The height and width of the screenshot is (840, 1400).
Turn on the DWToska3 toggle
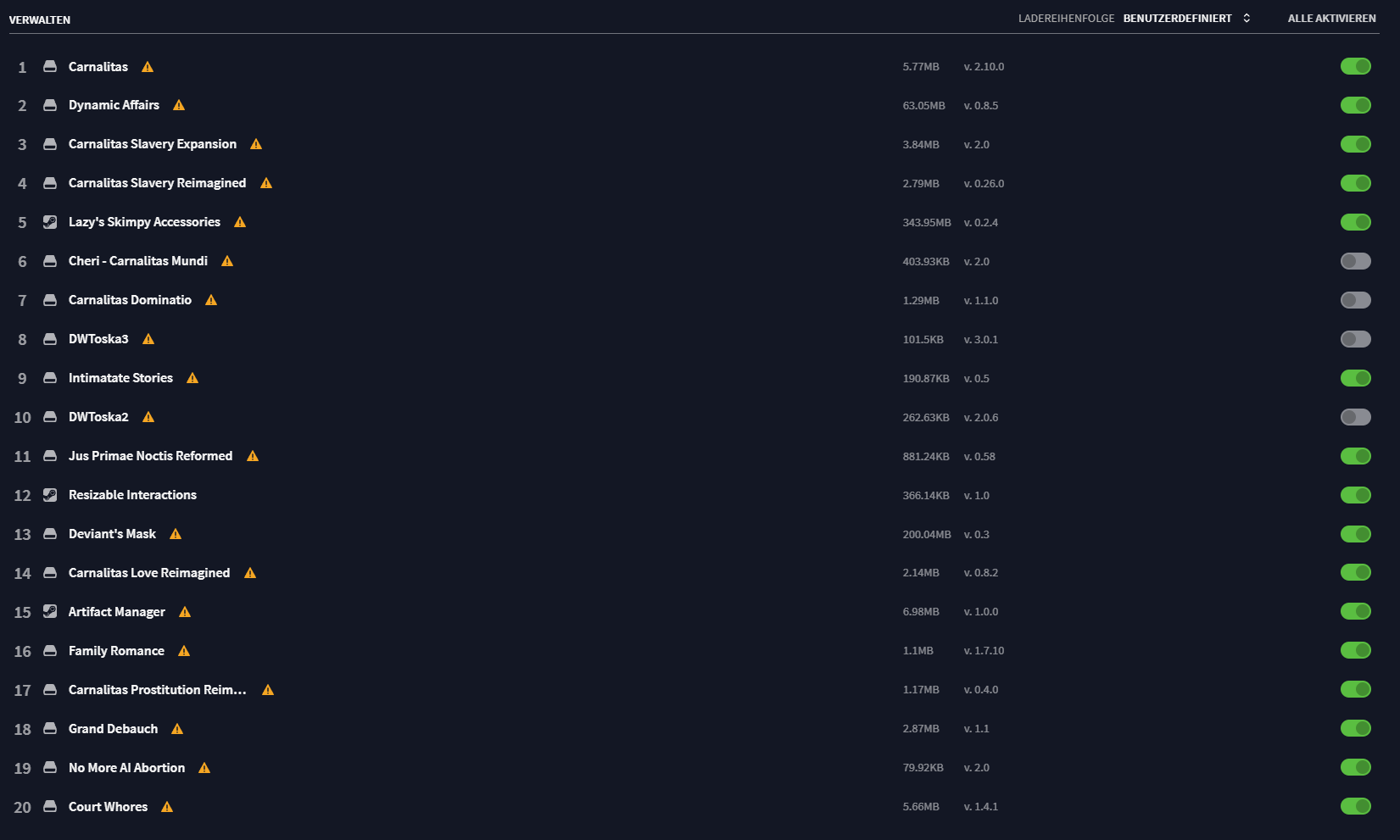click(1355, 339)
